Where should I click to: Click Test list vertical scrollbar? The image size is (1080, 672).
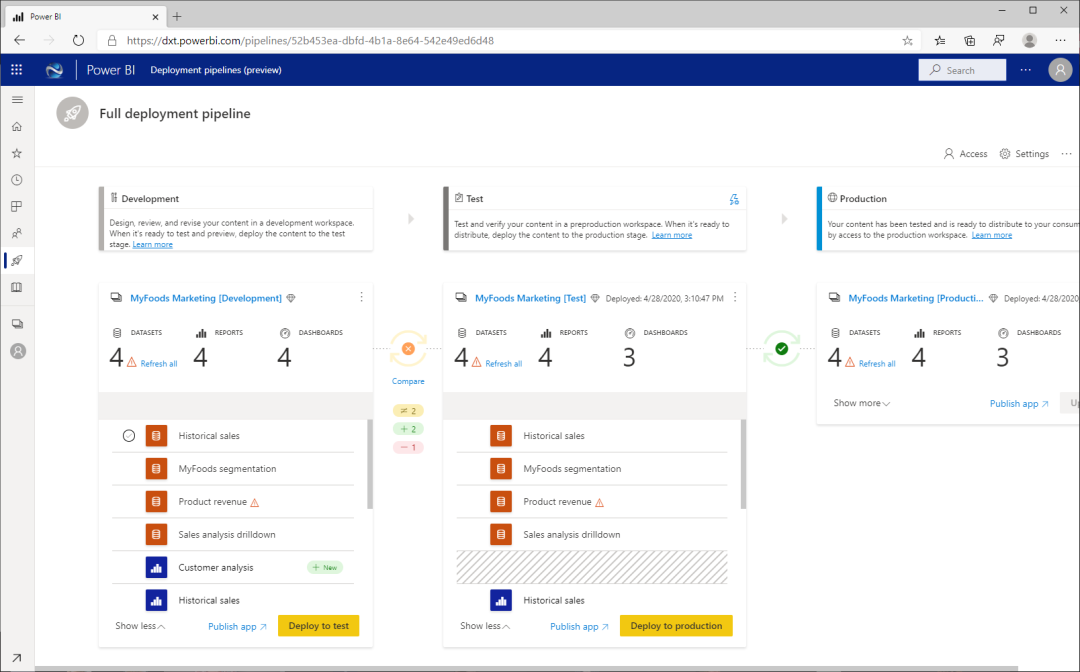743,464
